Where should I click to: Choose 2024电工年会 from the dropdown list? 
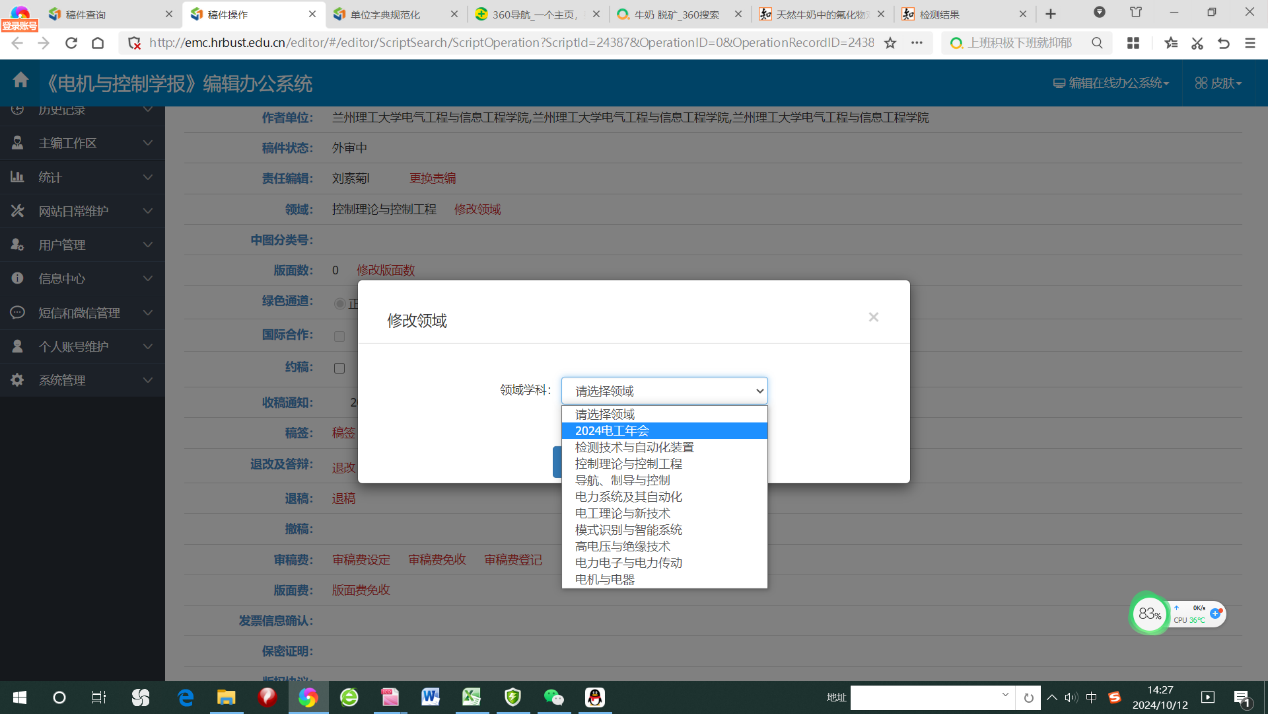coord(612,431)
